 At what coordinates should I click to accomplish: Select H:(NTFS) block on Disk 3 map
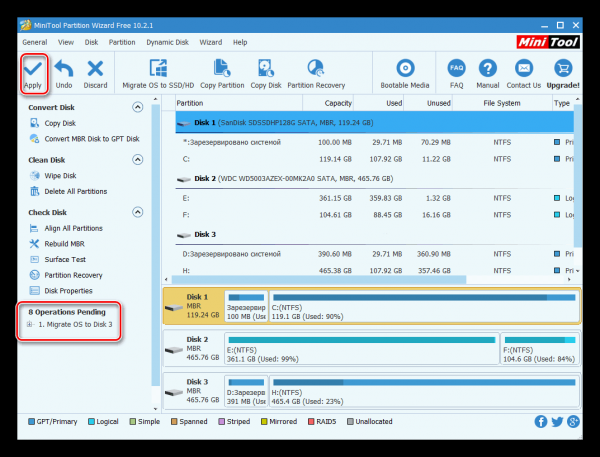point(424,392)
